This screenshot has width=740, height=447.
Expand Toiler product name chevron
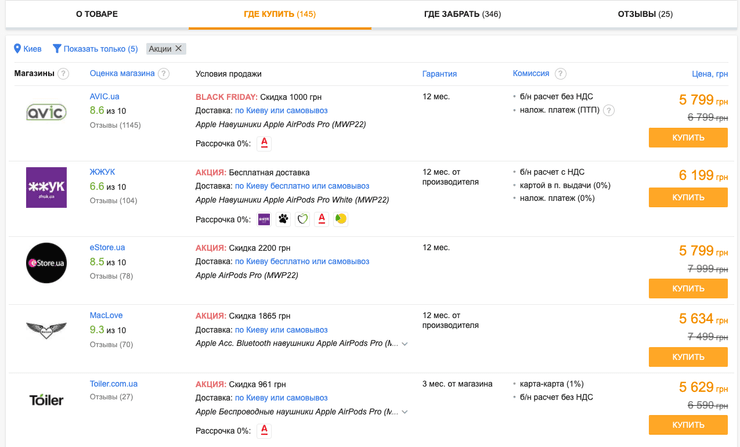click(x=405, y=412)
